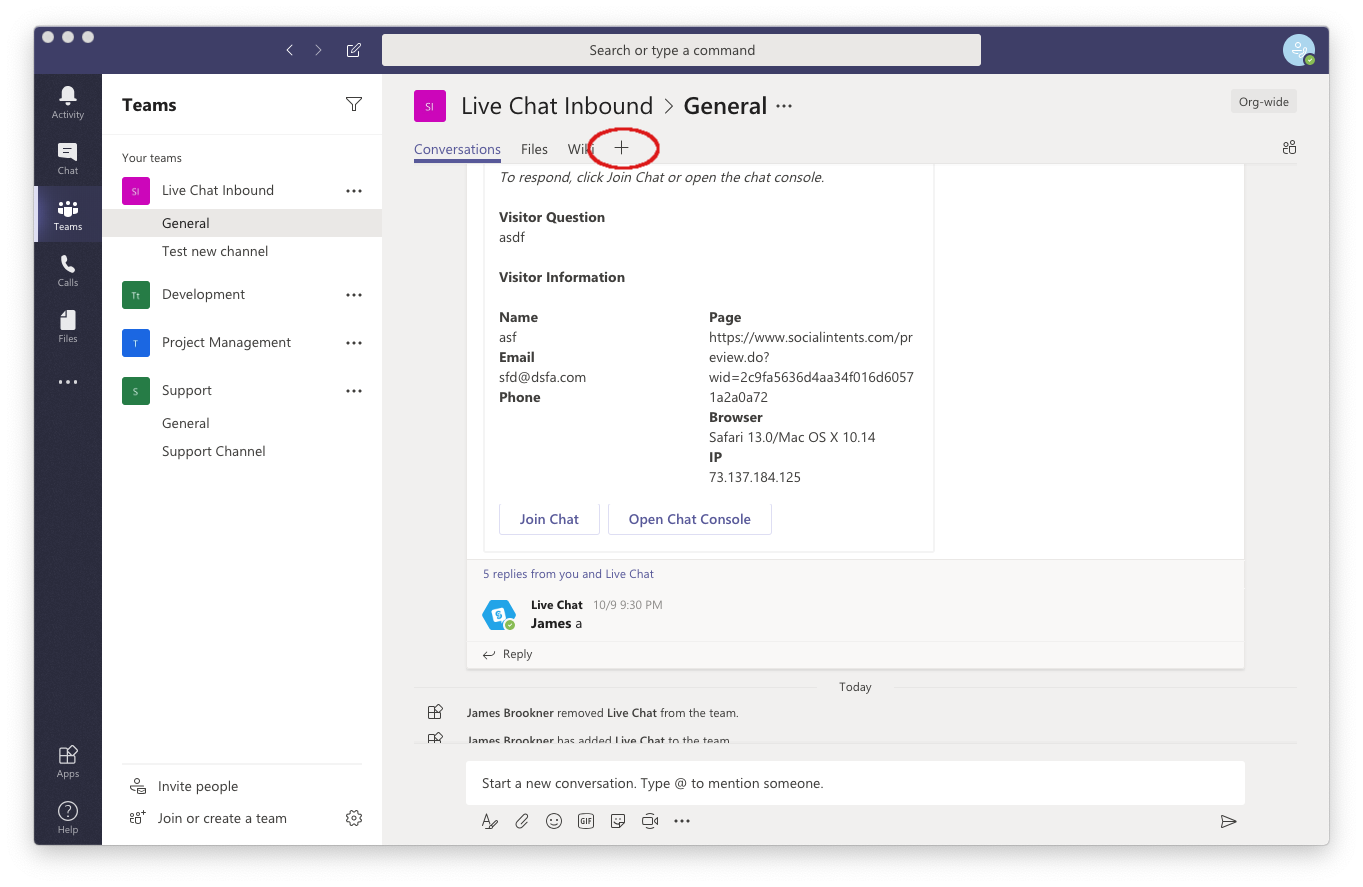Open the user profile avatar

(x=1298, y=50)
